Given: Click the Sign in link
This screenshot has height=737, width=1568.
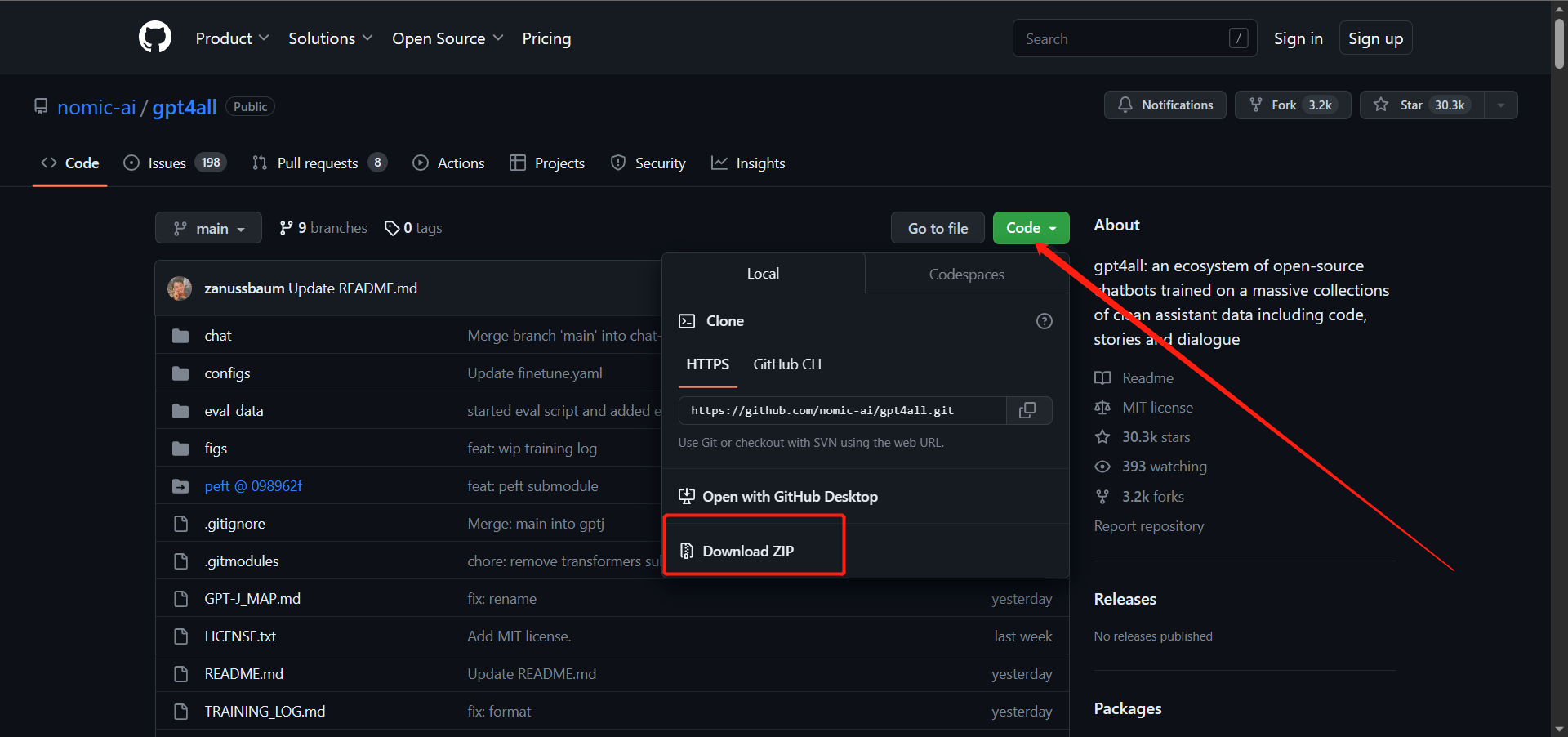Looking at the screenshot, I should (x=1298, y=38).
